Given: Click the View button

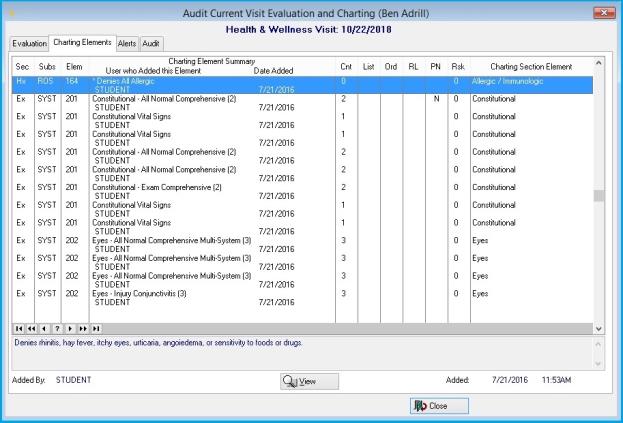Looking at the screenshot, I should (x=310, y=381).
